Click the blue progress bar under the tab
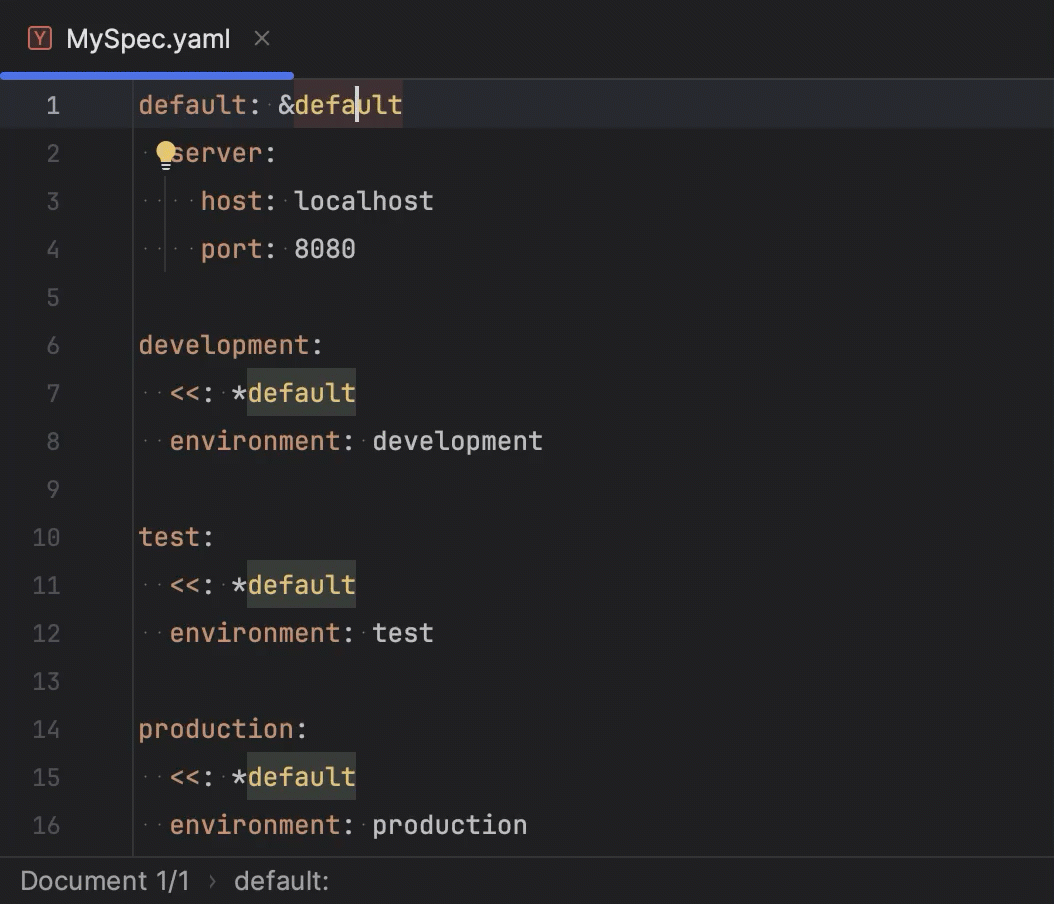1054x904 pixels. (147, 73)
